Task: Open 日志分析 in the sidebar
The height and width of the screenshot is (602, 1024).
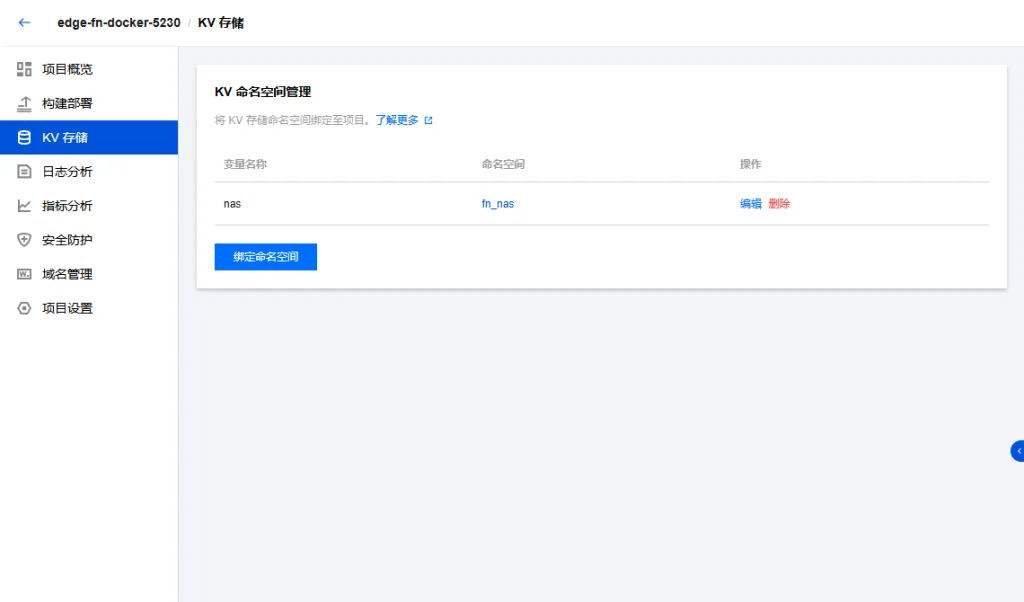Action: click(x=67, y=172)
